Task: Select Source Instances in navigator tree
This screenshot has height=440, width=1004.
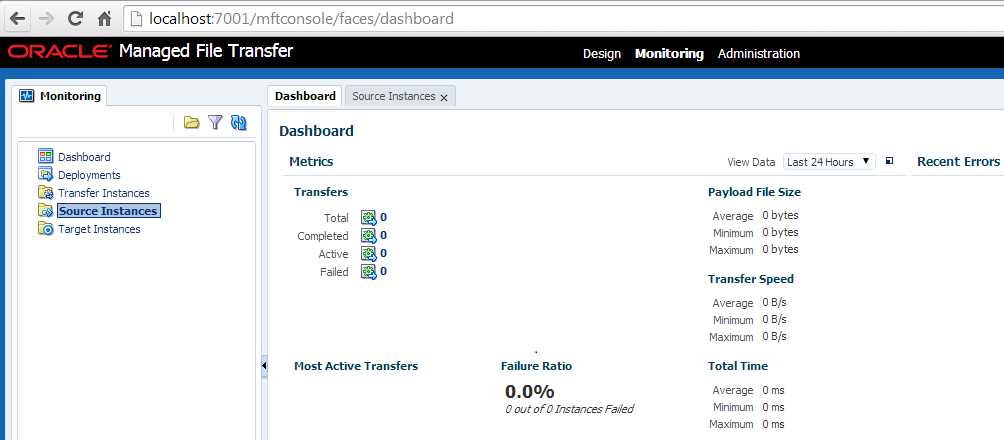Action: [108, 211]
